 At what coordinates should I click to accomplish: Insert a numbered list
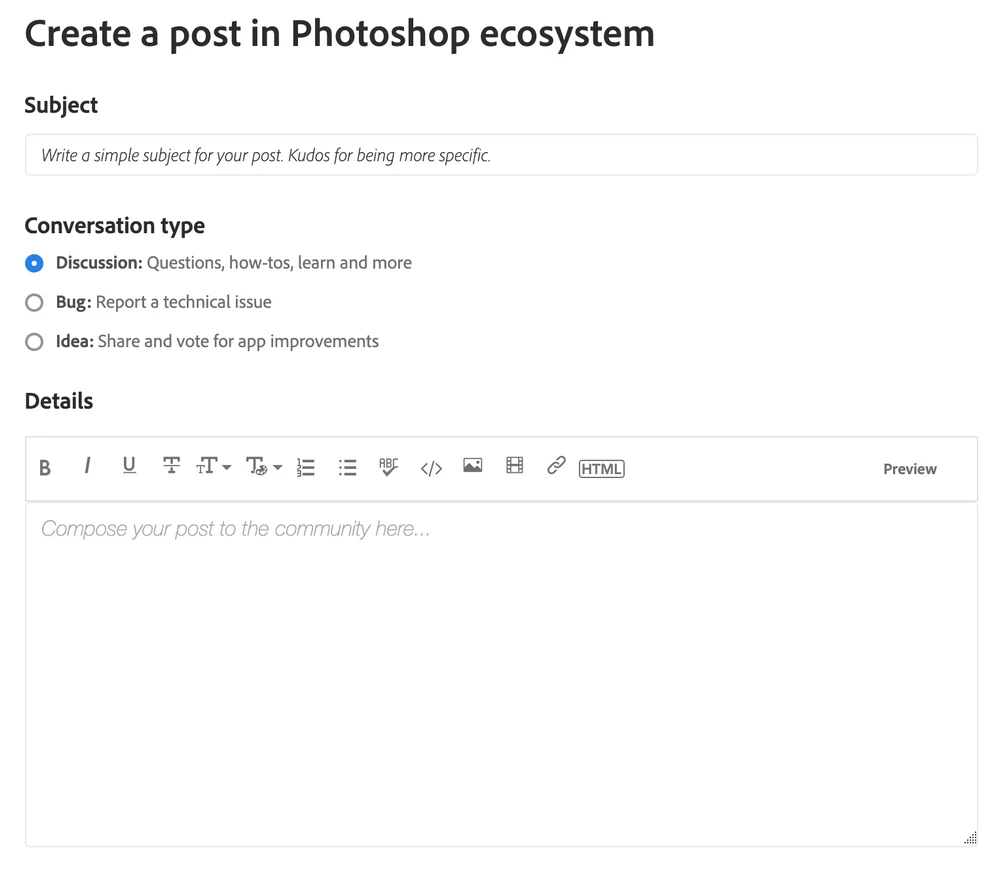[x=306, y=468]
